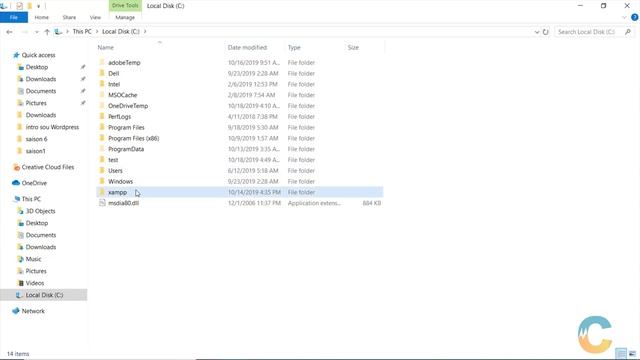Open the Share ribbon tab
This screenshot has width=640, height=360.
[x=69, y=18]
